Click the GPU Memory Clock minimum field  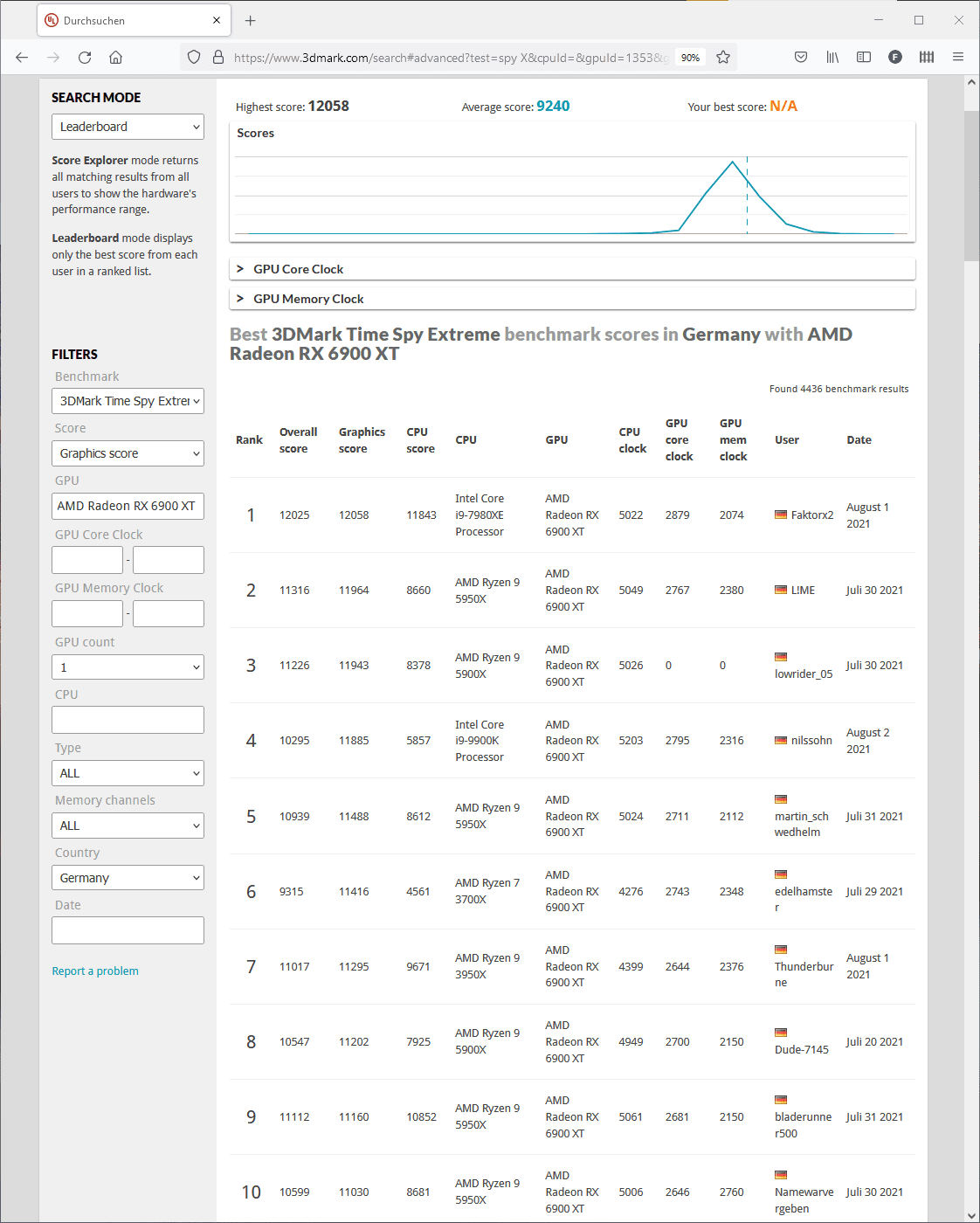87,613
